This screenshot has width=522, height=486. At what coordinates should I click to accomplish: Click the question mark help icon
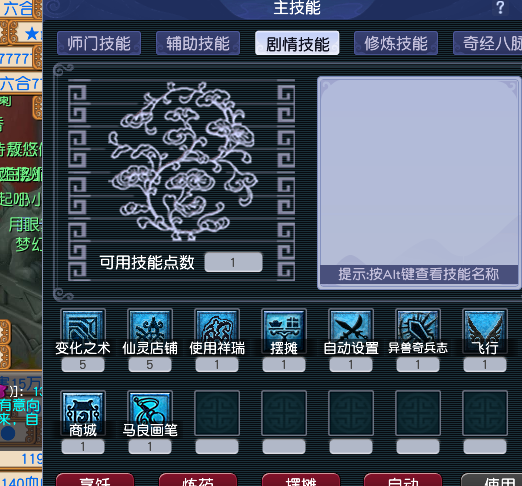click(x=500, y=7)
